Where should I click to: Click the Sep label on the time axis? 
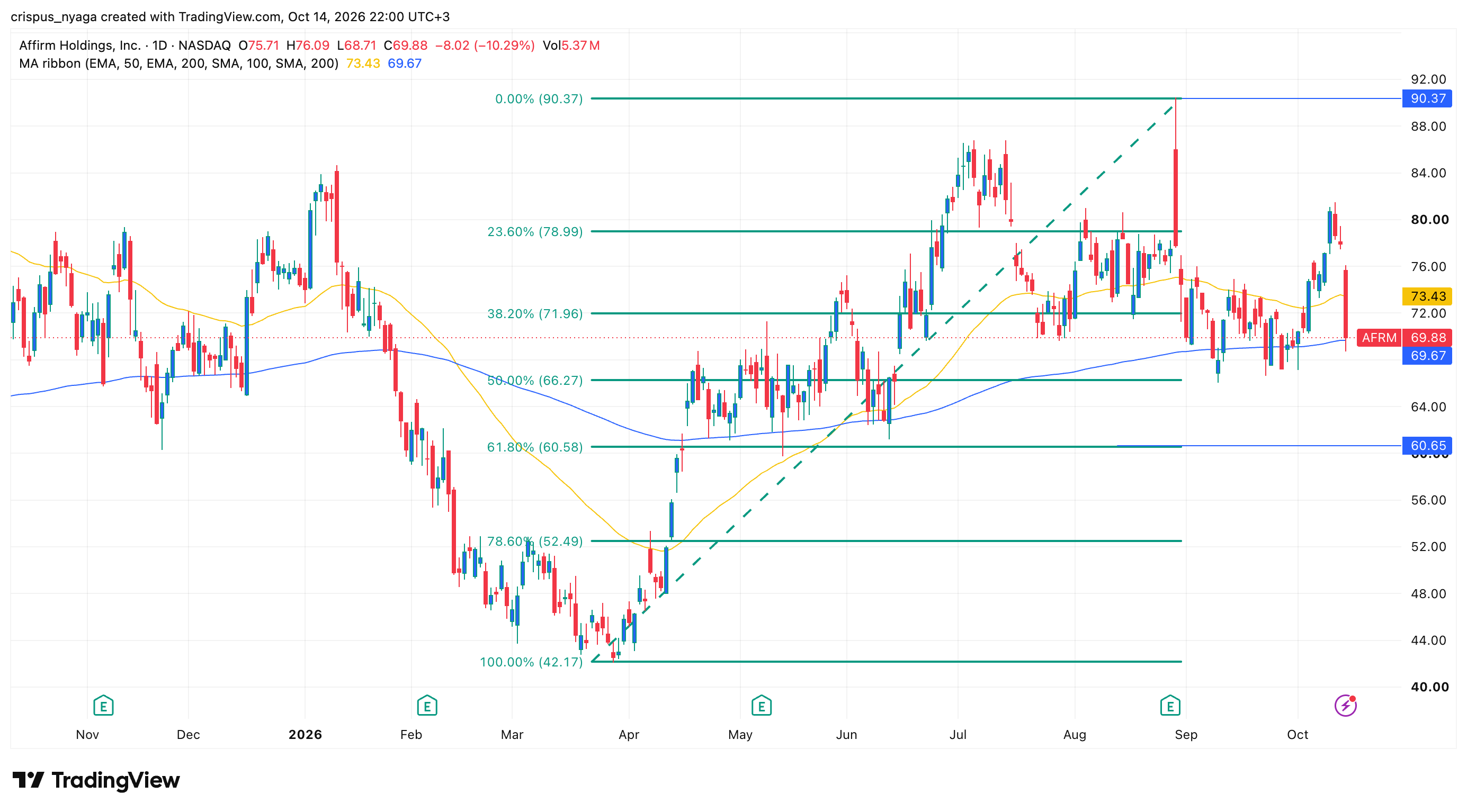(1186, 735)
